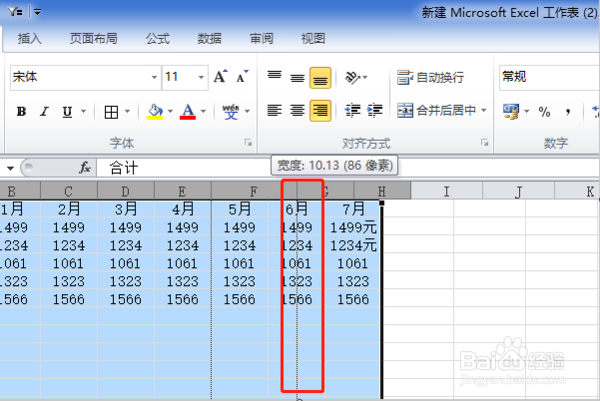
Task: Increase cell indent
Action: click(375, 111)
